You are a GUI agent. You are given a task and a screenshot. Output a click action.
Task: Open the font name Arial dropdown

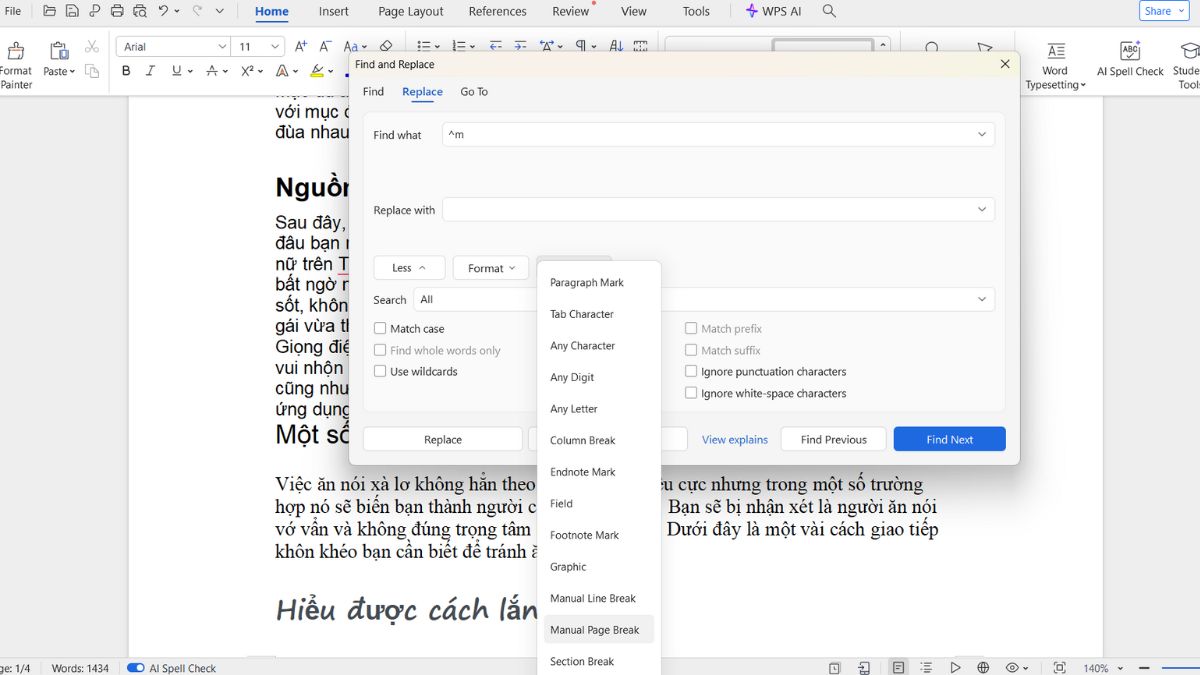(222, 46)
